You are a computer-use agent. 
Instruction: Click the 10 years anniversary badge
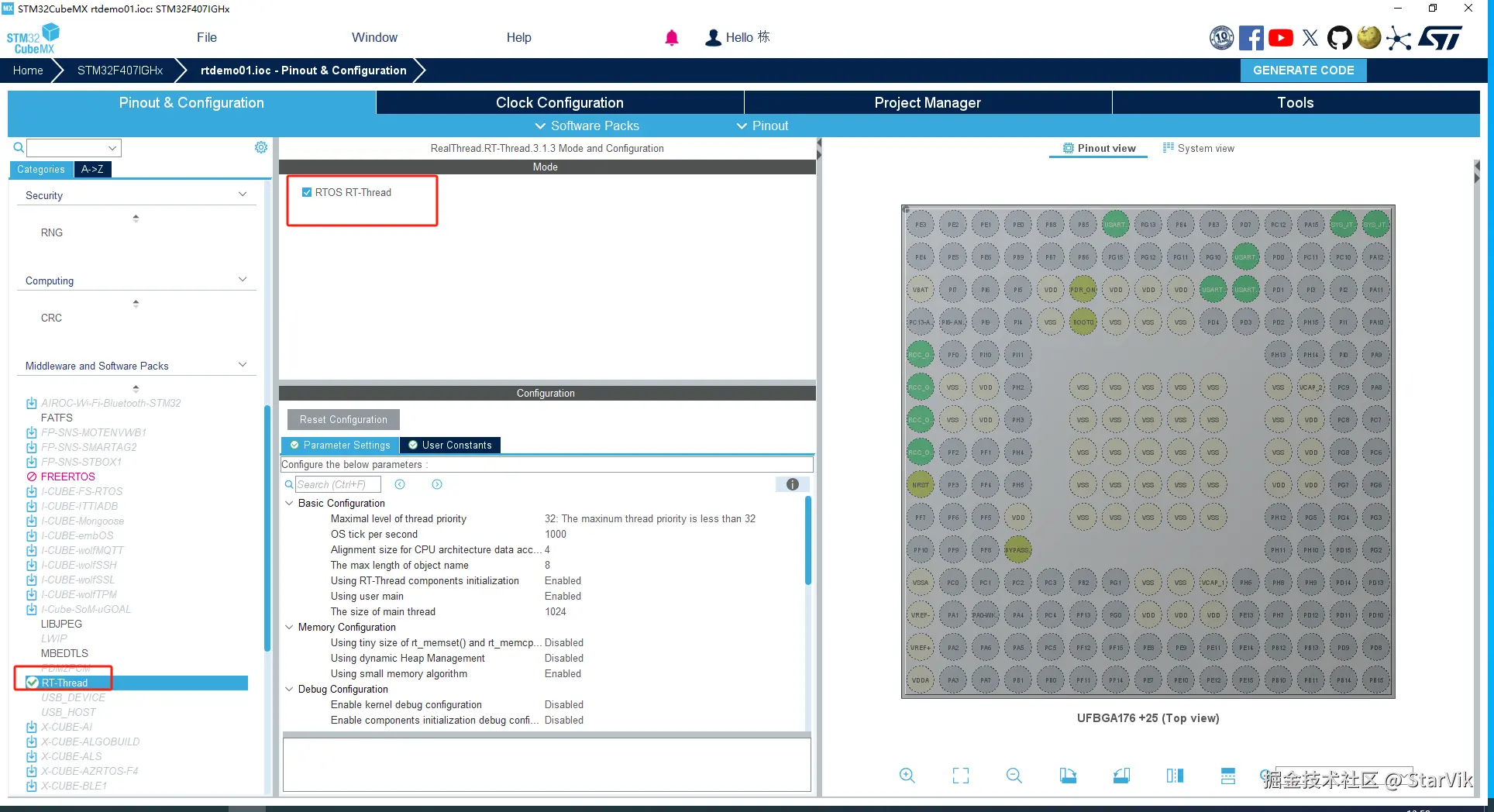point(1222,38)
